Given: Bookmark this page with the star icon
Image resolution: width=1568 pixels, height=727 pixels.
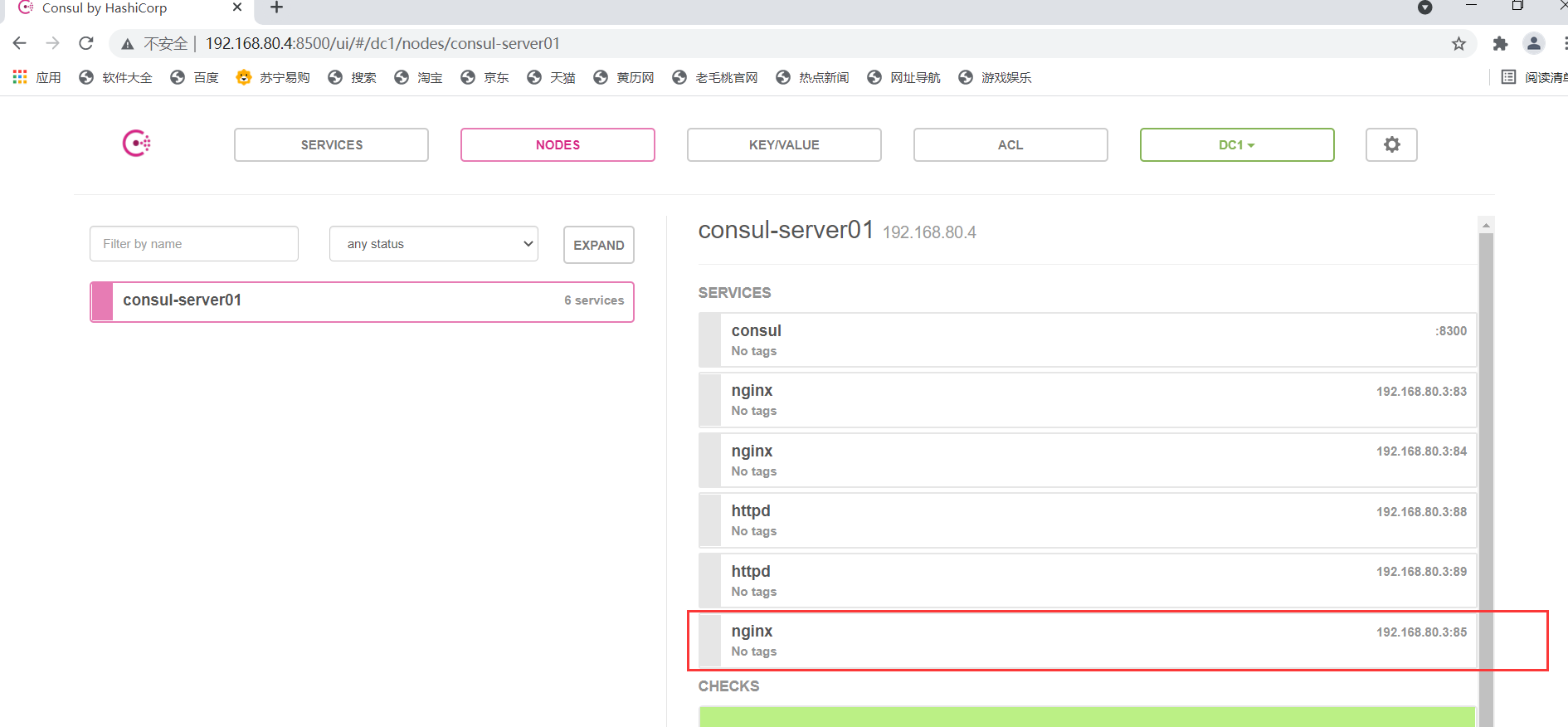Looking at the screenshot, I should tap(1458, 43).
